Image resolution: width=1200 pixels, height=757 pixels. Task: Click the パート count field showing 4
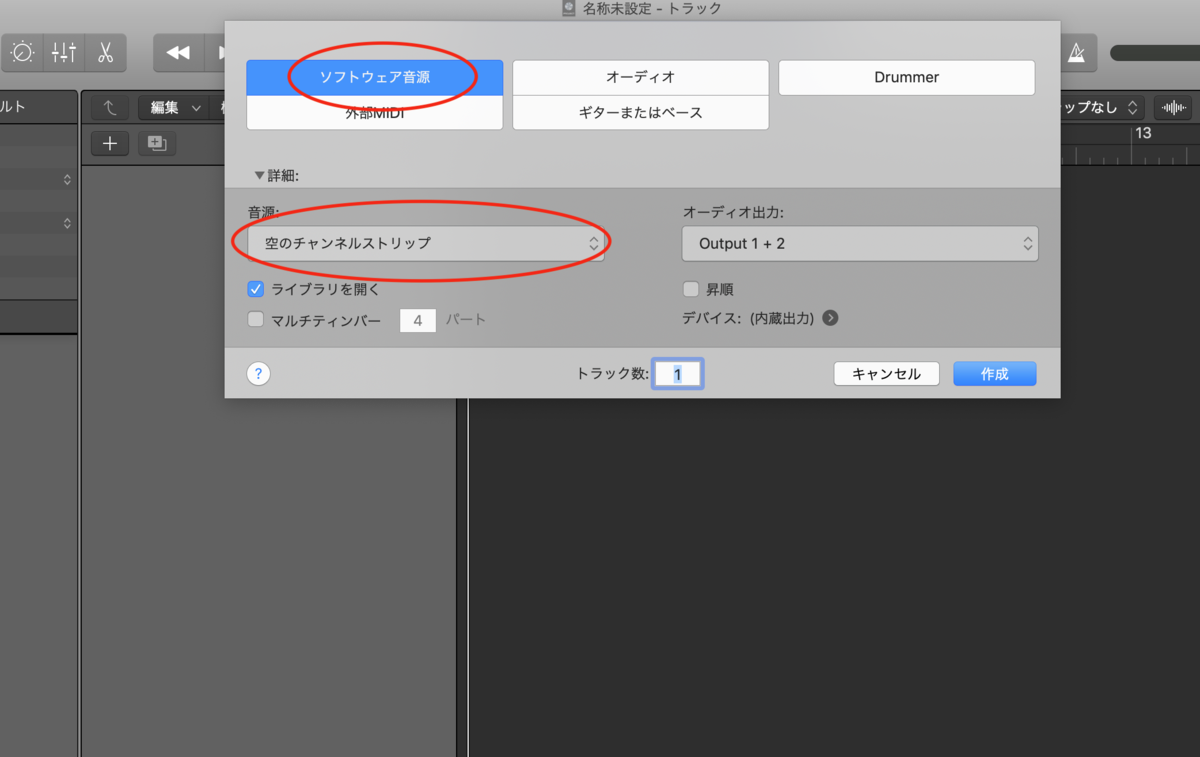coord(418,321)
